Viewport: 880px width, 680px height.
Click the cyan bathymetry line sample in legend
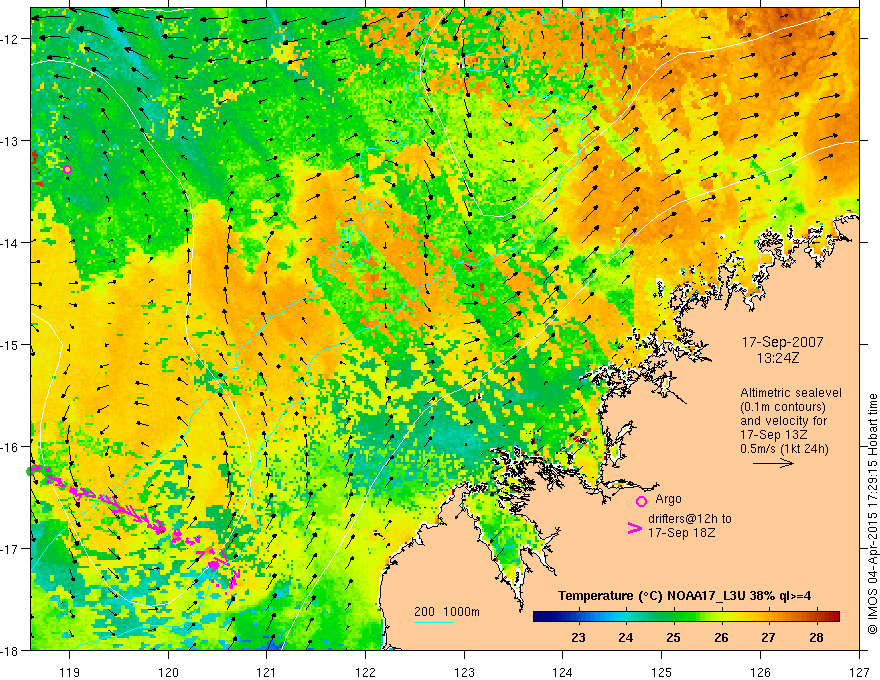point(433,622)
